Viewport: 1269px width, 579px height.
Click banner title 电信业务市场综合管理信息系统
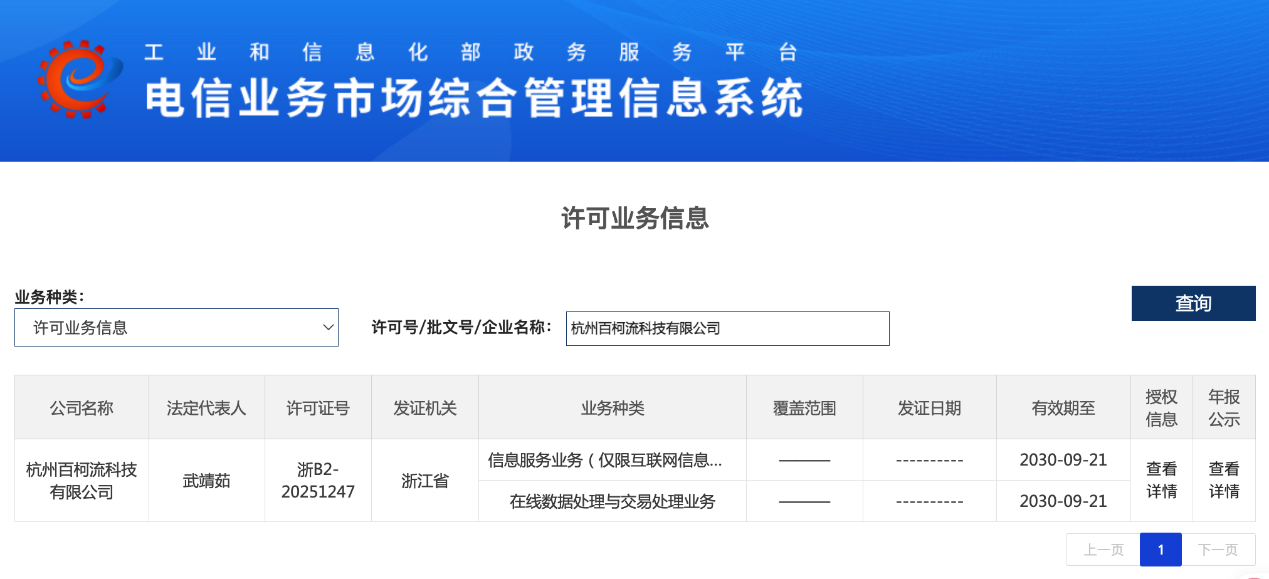(x=474, y=98)
